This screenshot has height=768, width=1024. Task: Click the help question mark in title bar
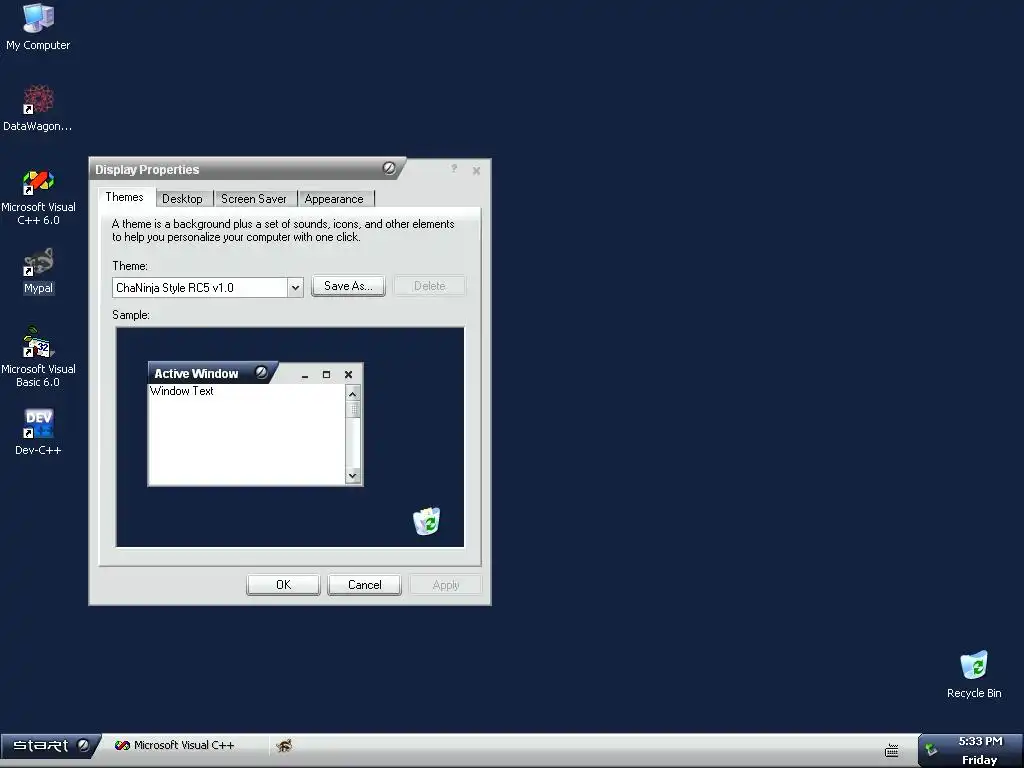[x=454, y=169]
